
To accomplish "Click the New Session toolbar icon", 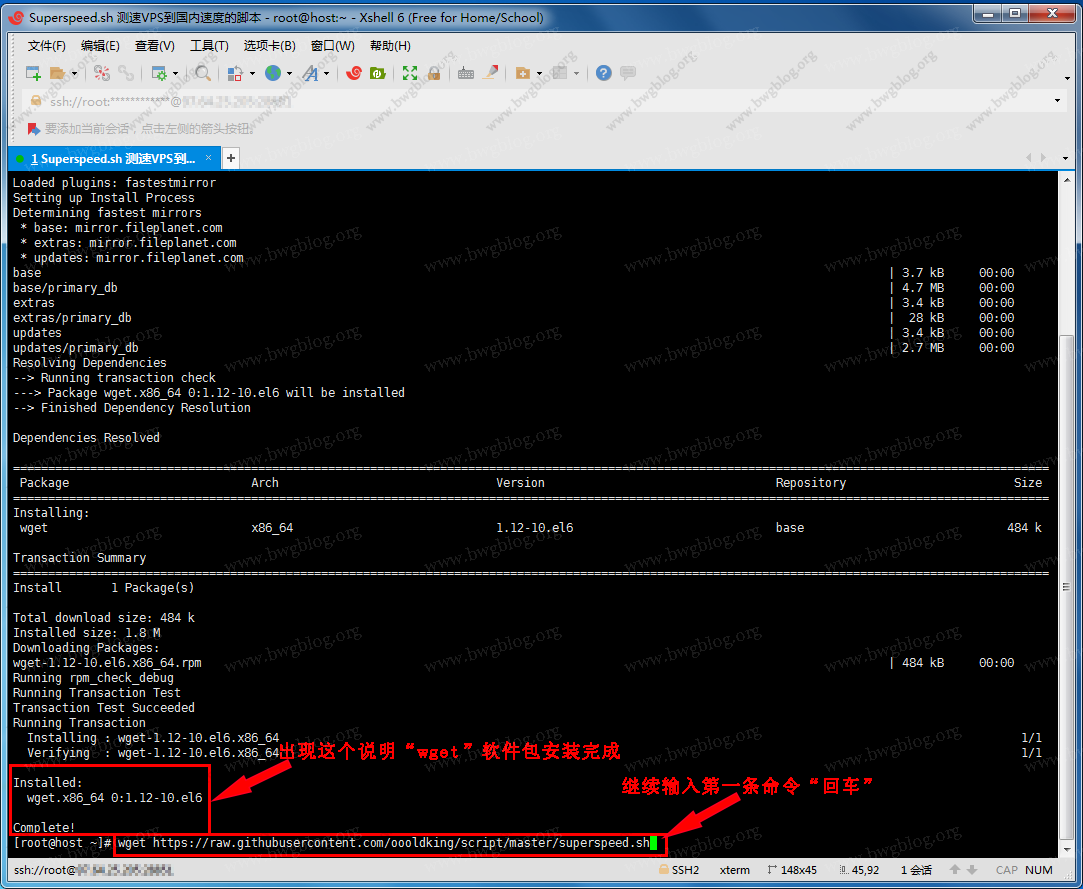I will coord(33,73).
